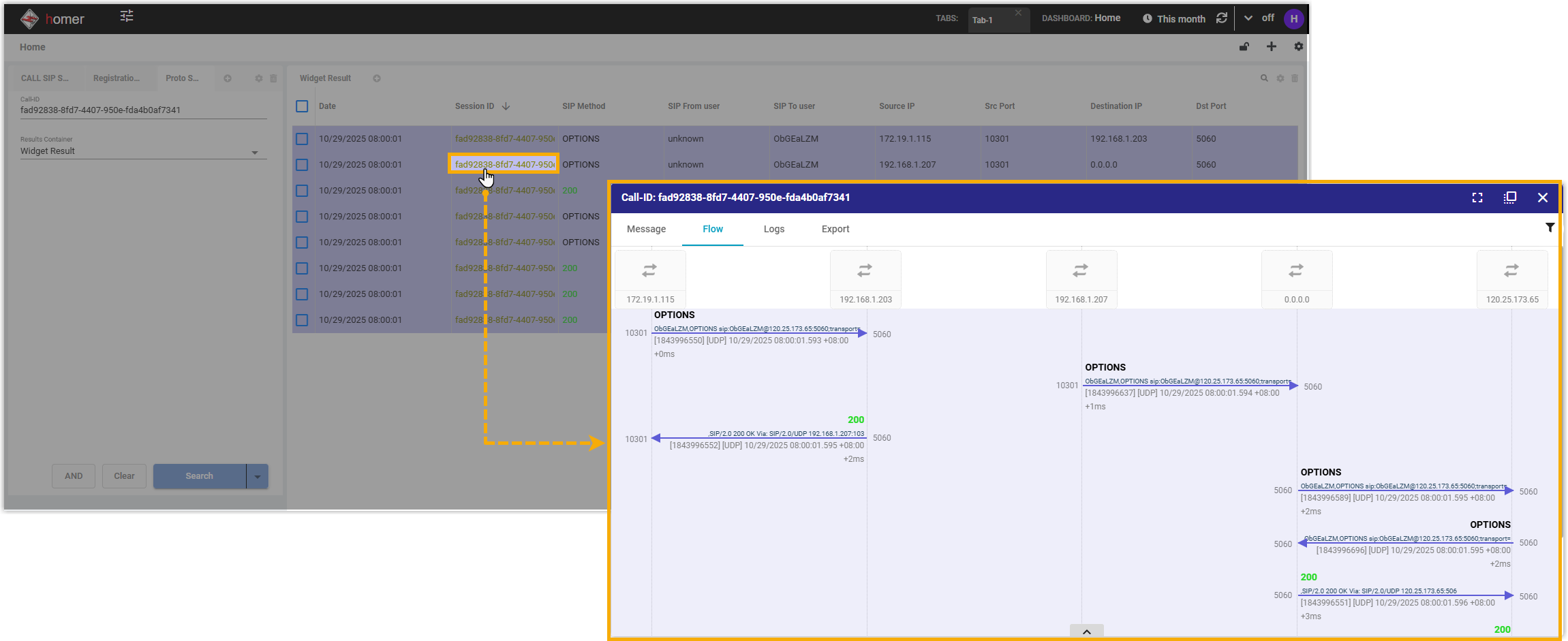The height and width of the screenshot is (641, 1568).
Task: Click the swap arrows icon above 172.19.1.115
Action: coord(649,271)
